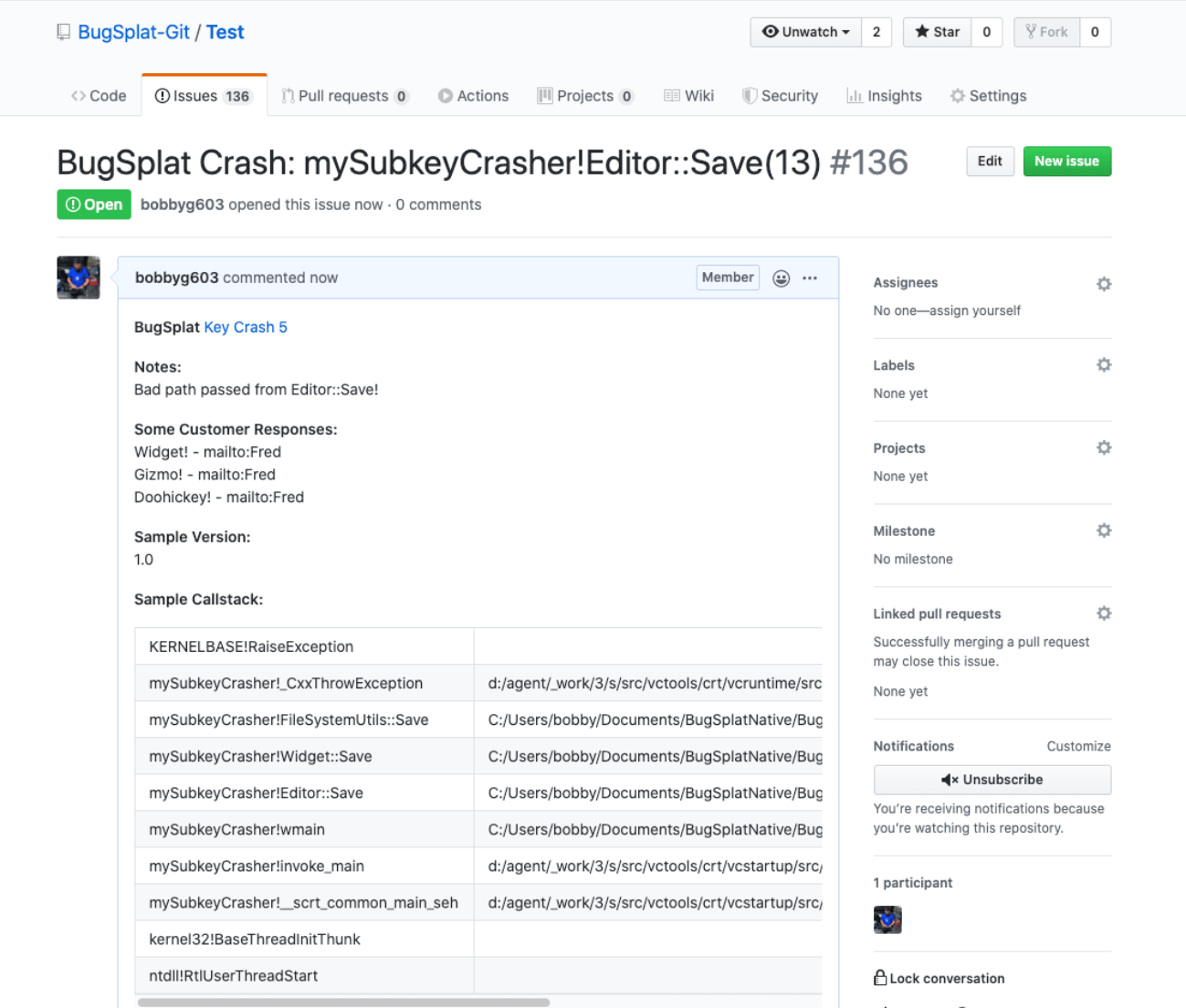The image size is (1186, 1008).
Task: Click bobbyg603's avatar beside the comment
Action: [x=79, y=278]
